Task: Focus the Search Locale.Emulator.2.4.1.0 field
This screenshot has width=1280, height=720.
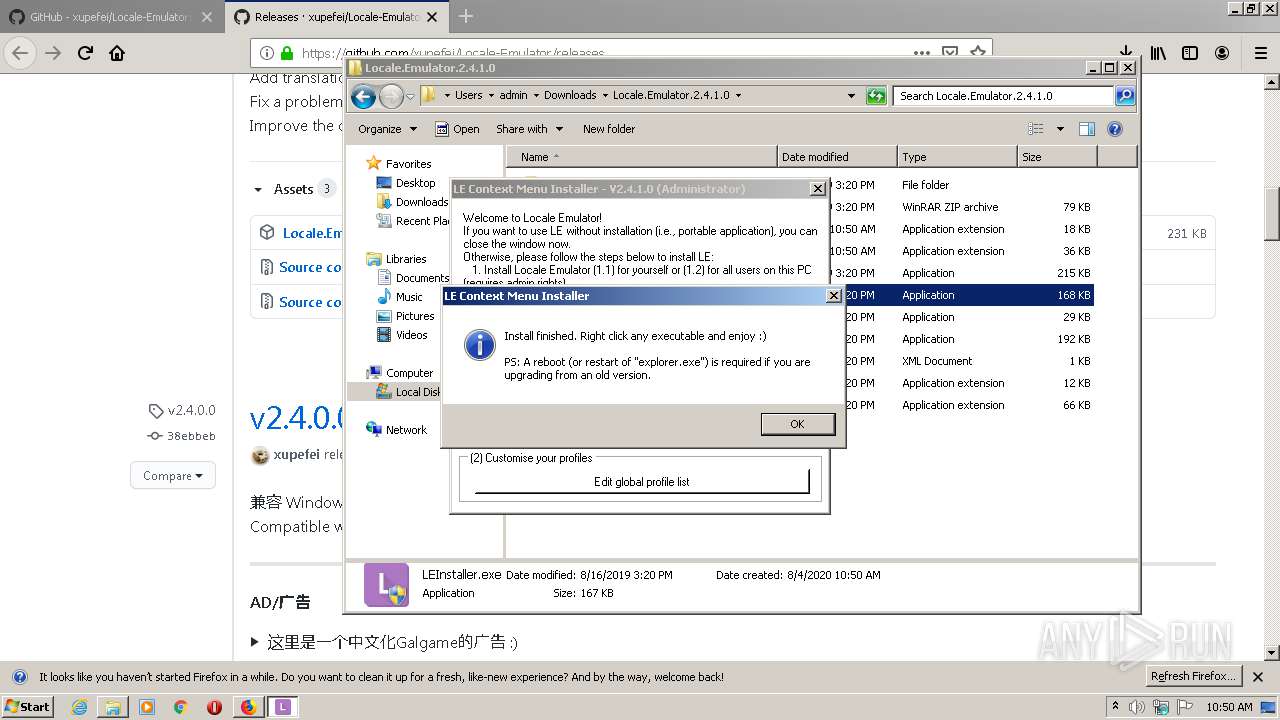Action: coord(1003,96)
